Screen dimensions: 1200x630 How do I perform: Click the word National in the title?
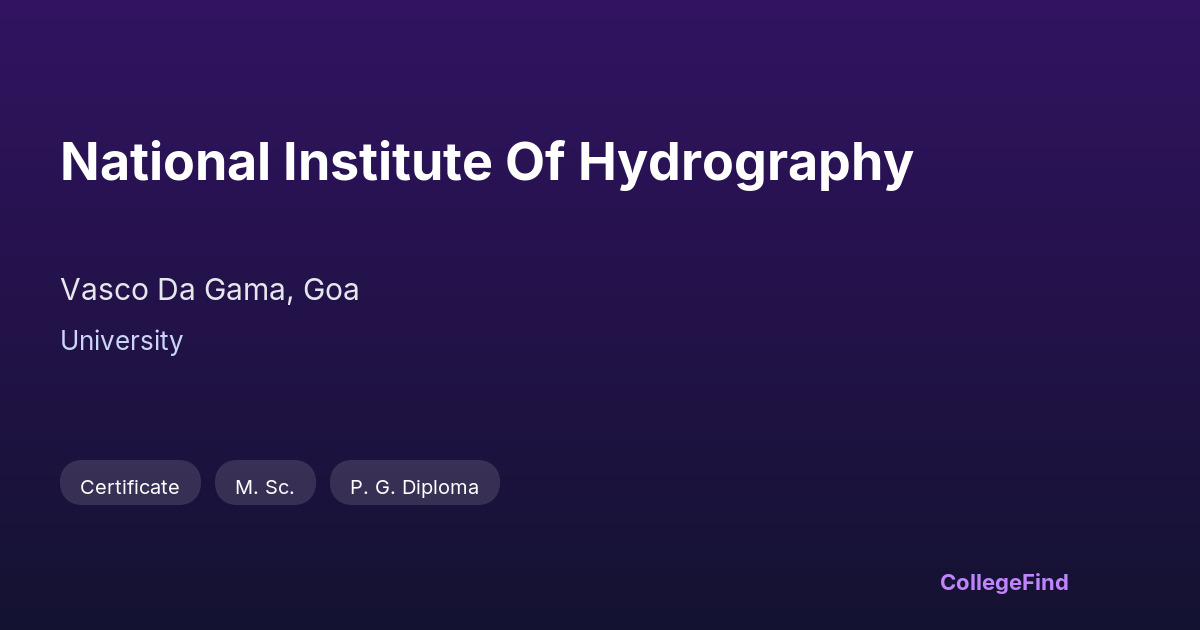pyautogui.click(x=165, y=162)
